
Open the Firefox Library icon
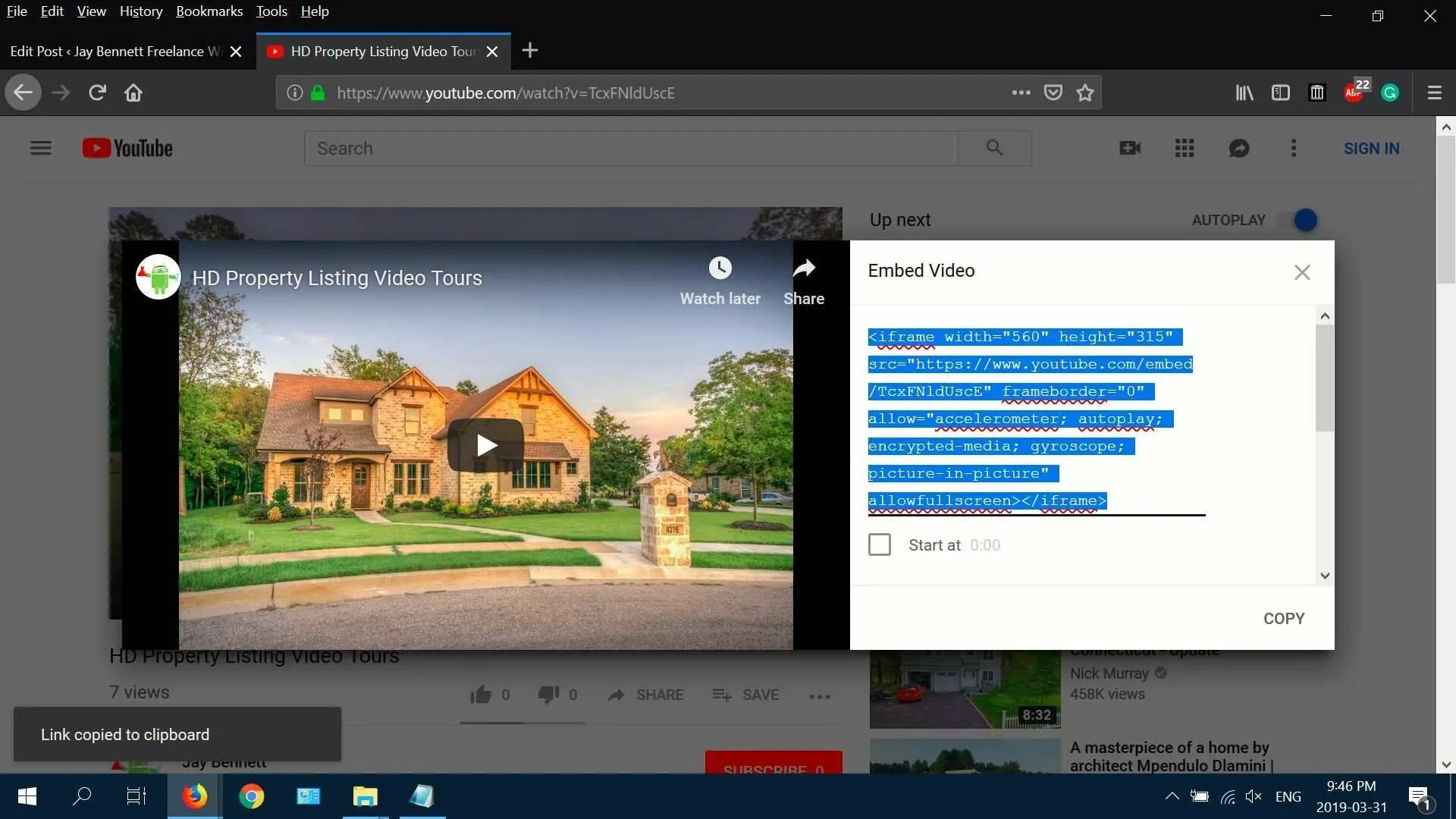tap(1244, 93)
